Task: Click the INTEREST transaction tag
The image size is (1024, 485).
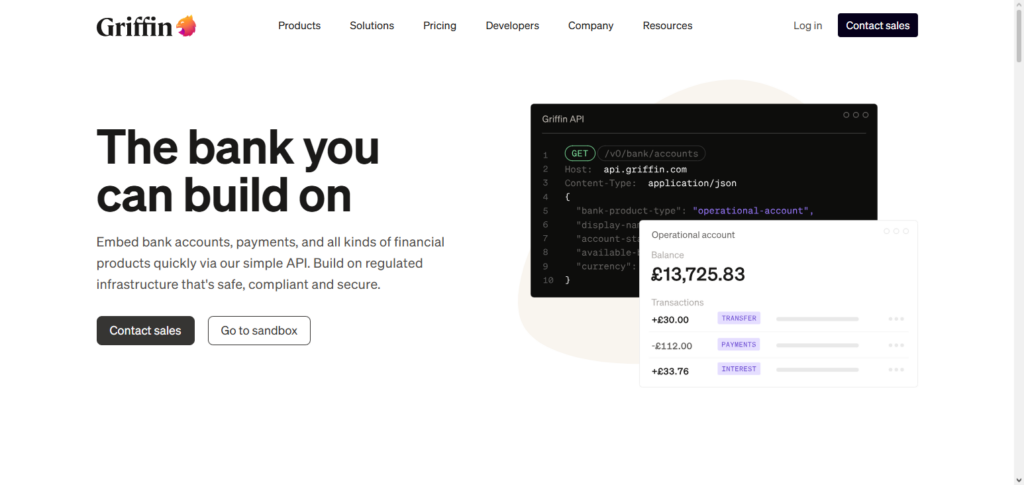Action: coord(739,369)
